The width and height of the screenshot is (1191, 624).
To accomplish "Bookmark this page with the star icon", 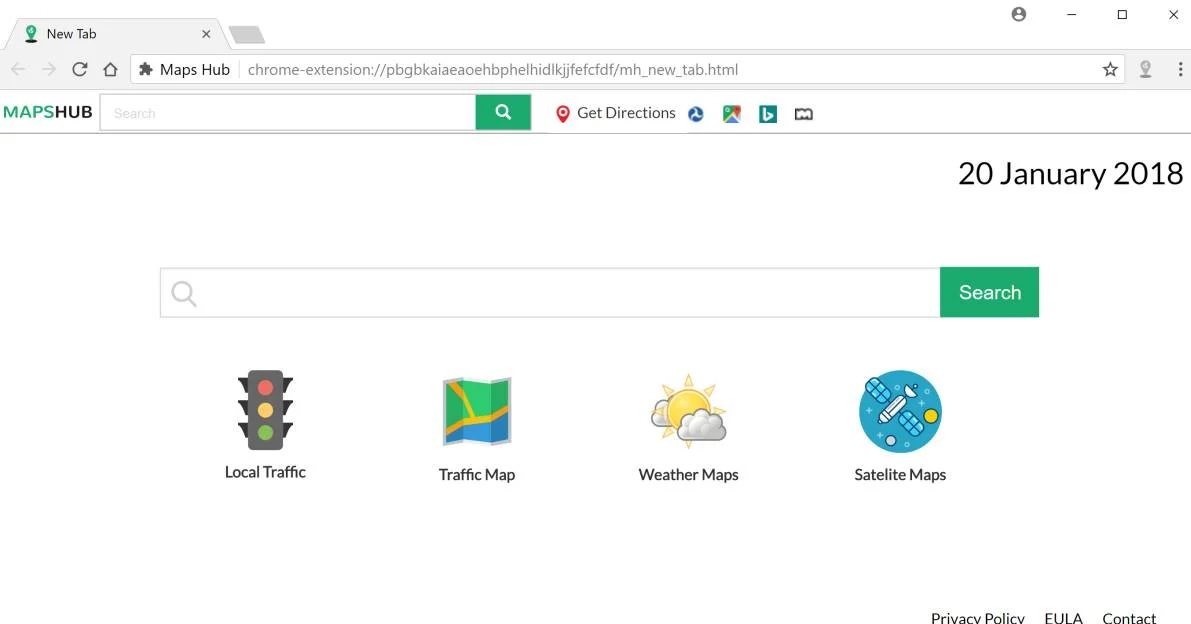I will tap(1110, 70).
